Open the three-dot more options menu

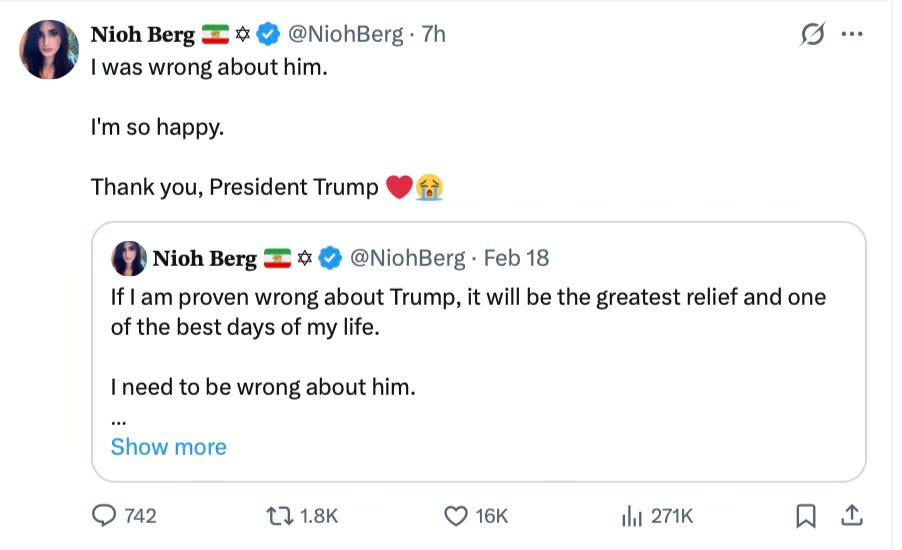click(852, 34)
